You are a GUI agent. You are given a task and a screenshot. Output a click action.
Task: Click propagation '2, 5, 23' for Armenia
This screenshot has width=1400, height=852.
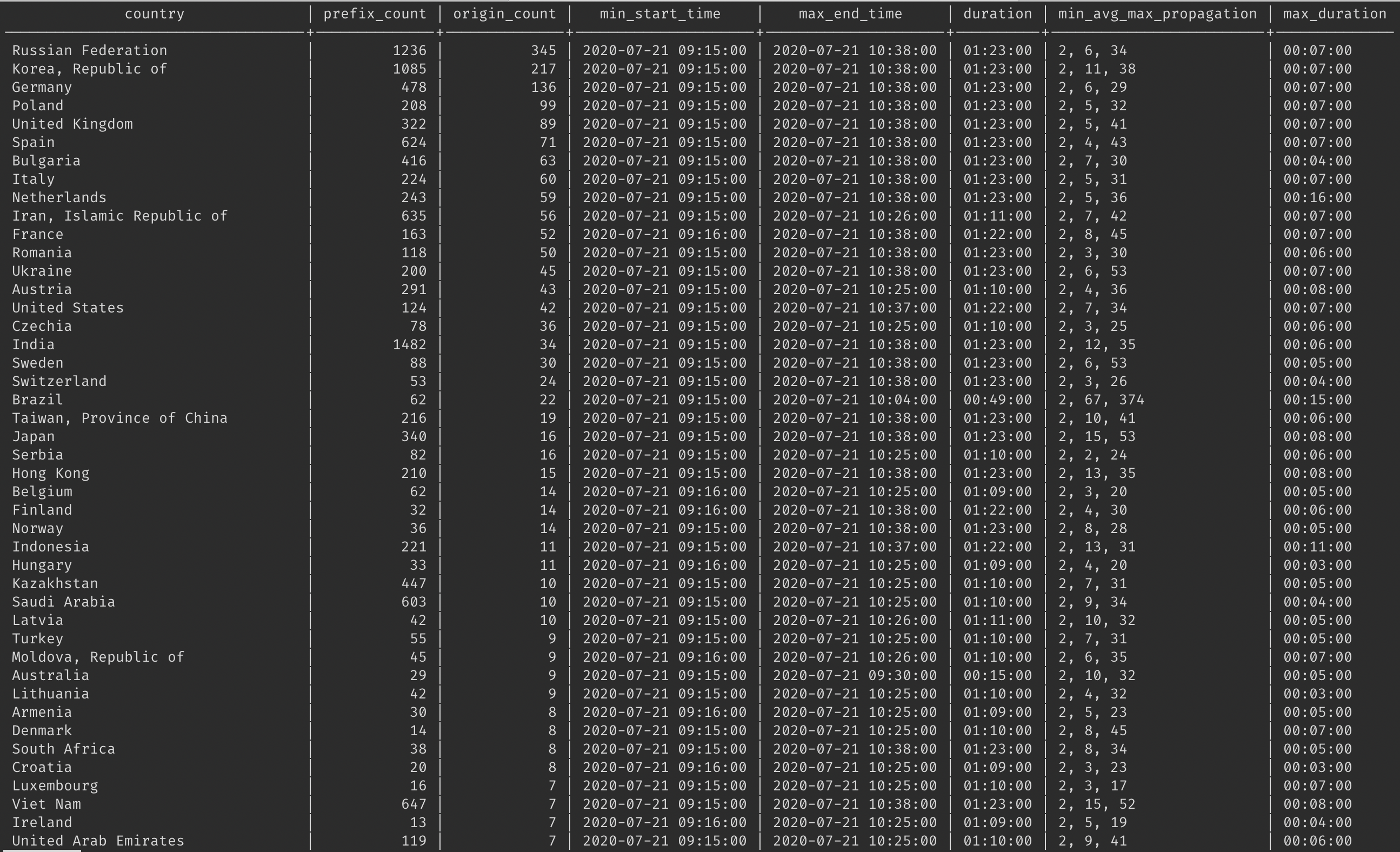[1092, 712]
